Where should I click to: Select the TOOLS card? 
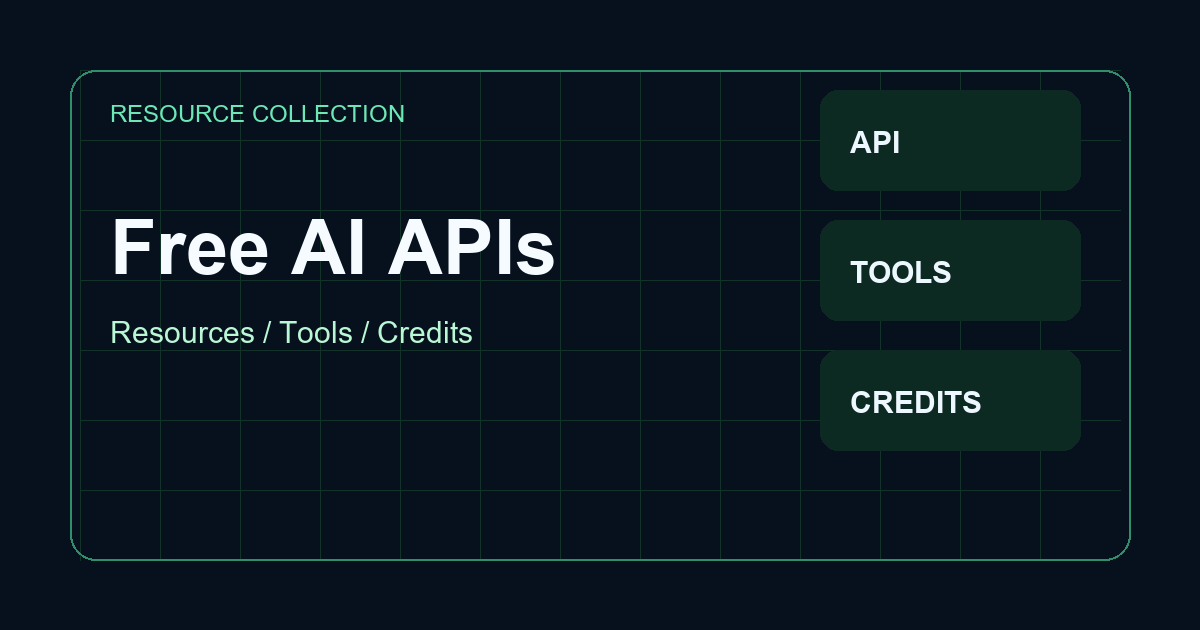pos(950,270)
